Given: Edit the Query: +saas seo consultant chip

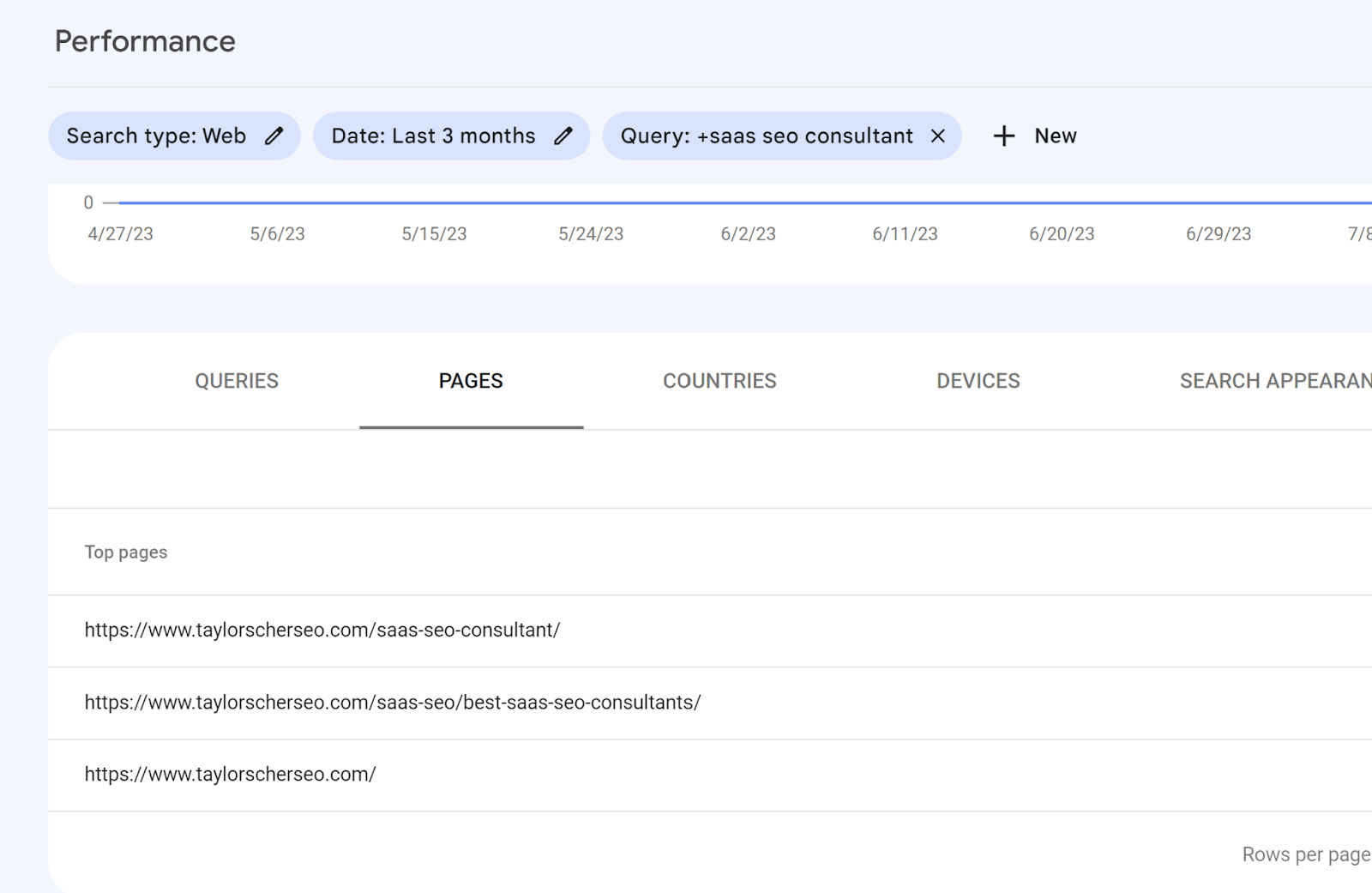Looking at the screenshot, I should [x=767, y=136].
